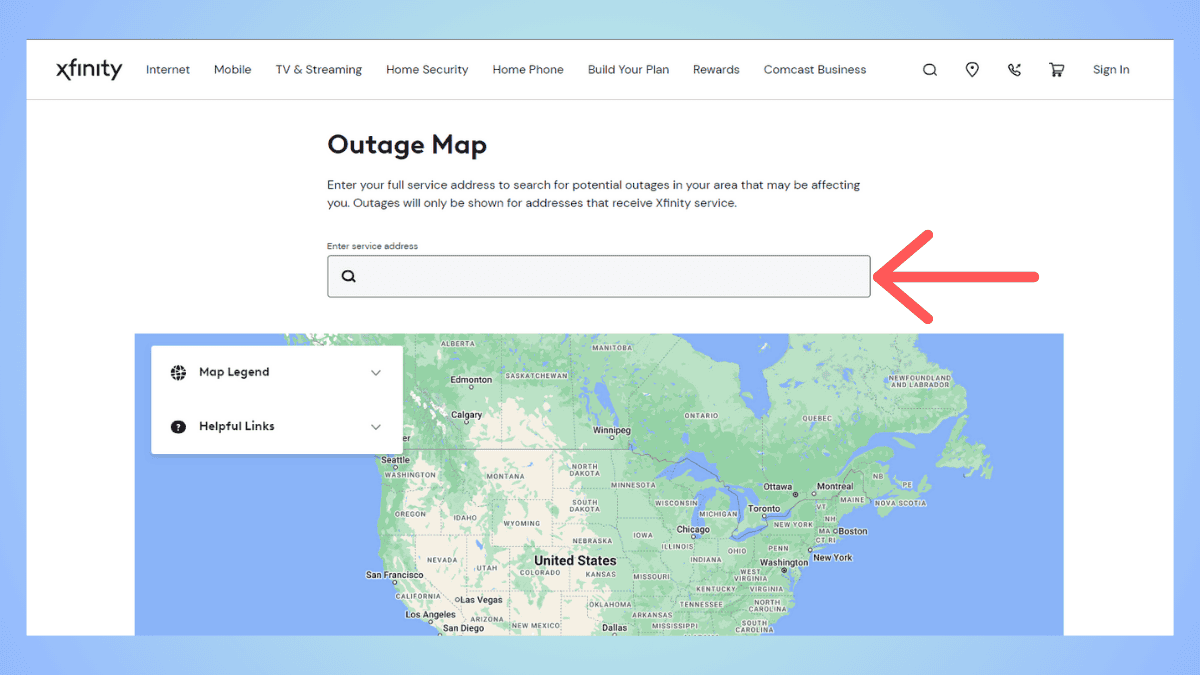
Task: Click Seattle on the map
Action: pyautogui.click(x=395, y=460)
